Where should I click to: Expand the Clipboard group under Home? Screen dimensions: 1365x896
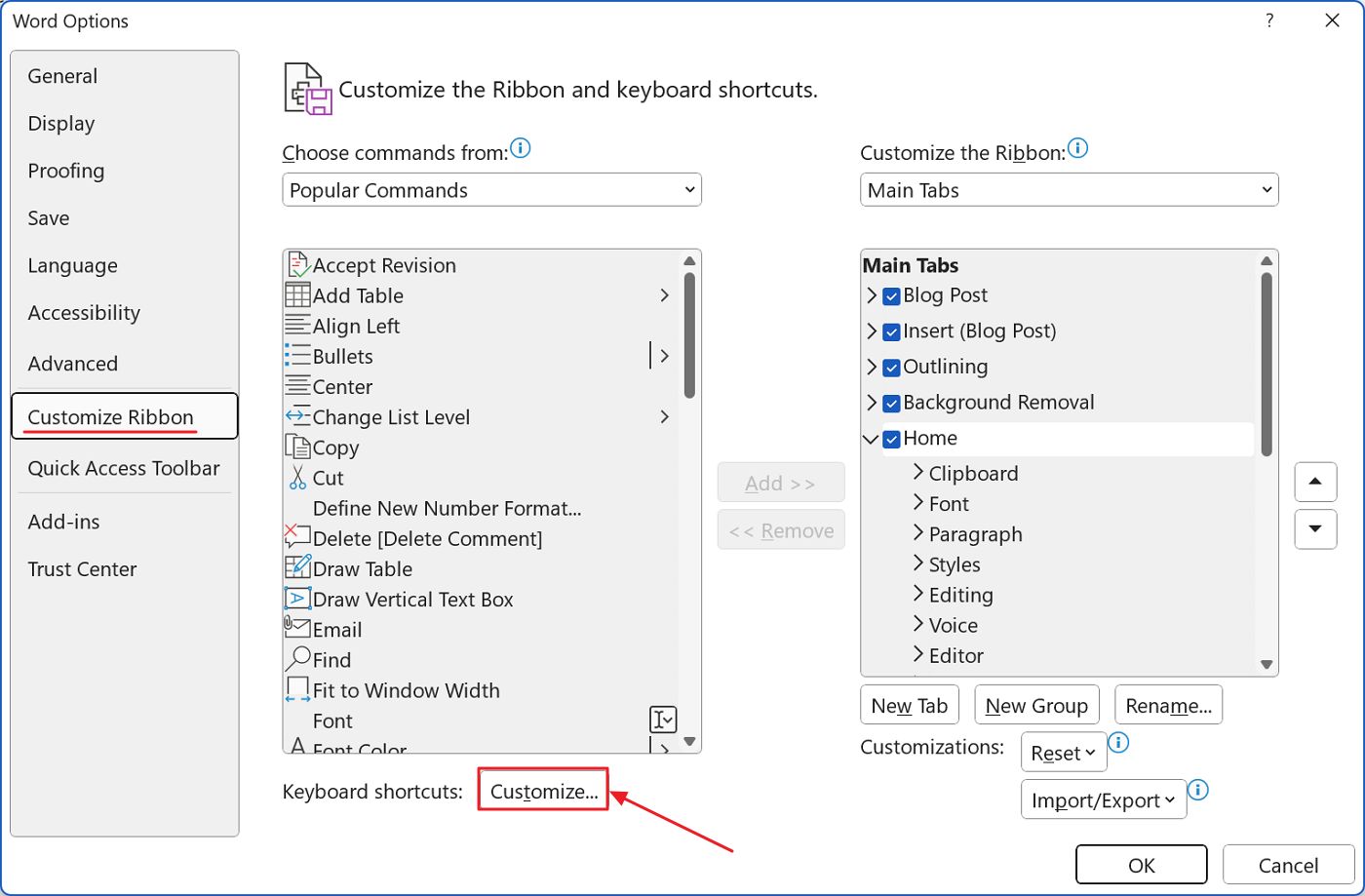click(917, 473)
